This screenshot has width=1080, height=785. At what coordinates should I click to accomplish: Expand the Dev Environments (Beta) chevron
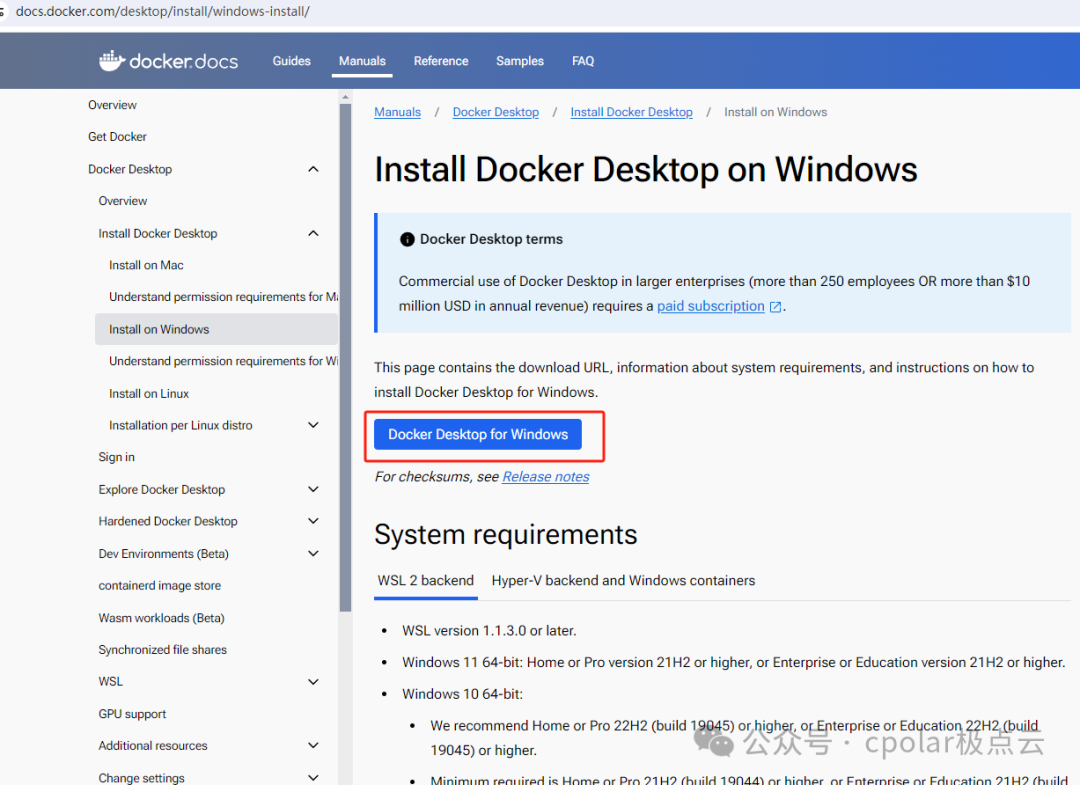(313, 553)
